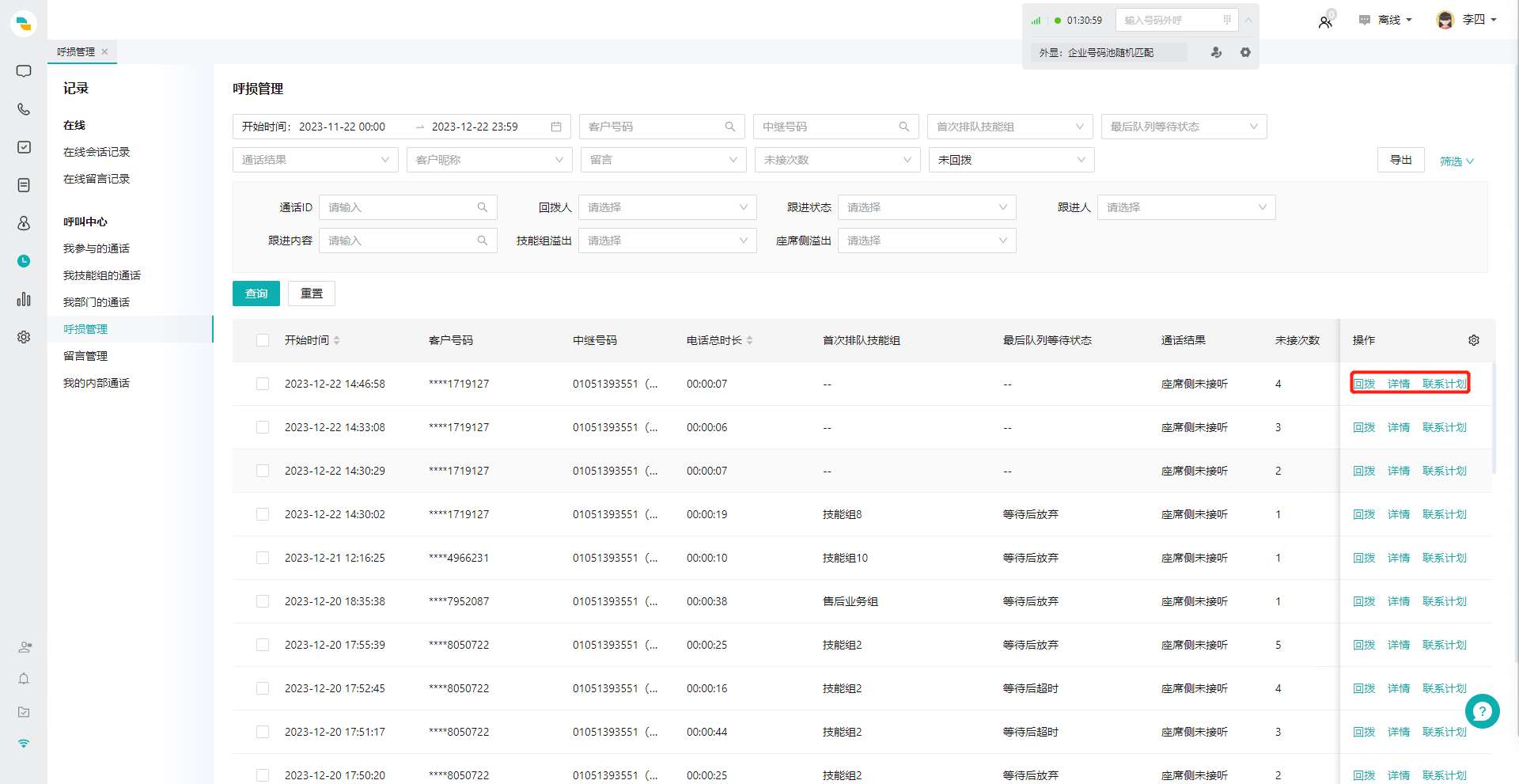Click search icon in 跟进内容 field
Viewport: 1519px width, 784px height.
(483, 241)
